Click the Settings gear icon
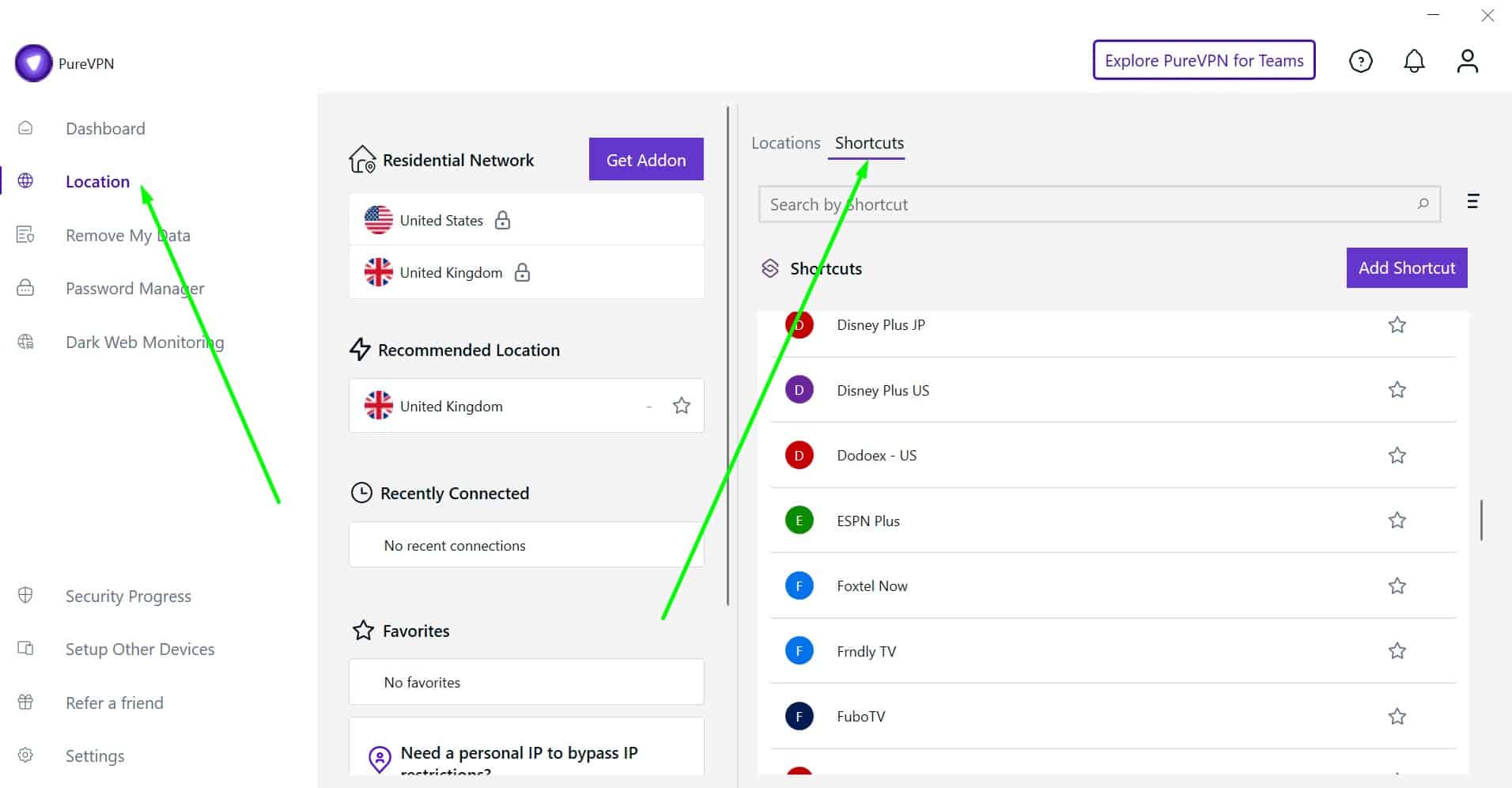Image resolution: width=1512 pixels, height=788 pixels. tap(25, 755)
